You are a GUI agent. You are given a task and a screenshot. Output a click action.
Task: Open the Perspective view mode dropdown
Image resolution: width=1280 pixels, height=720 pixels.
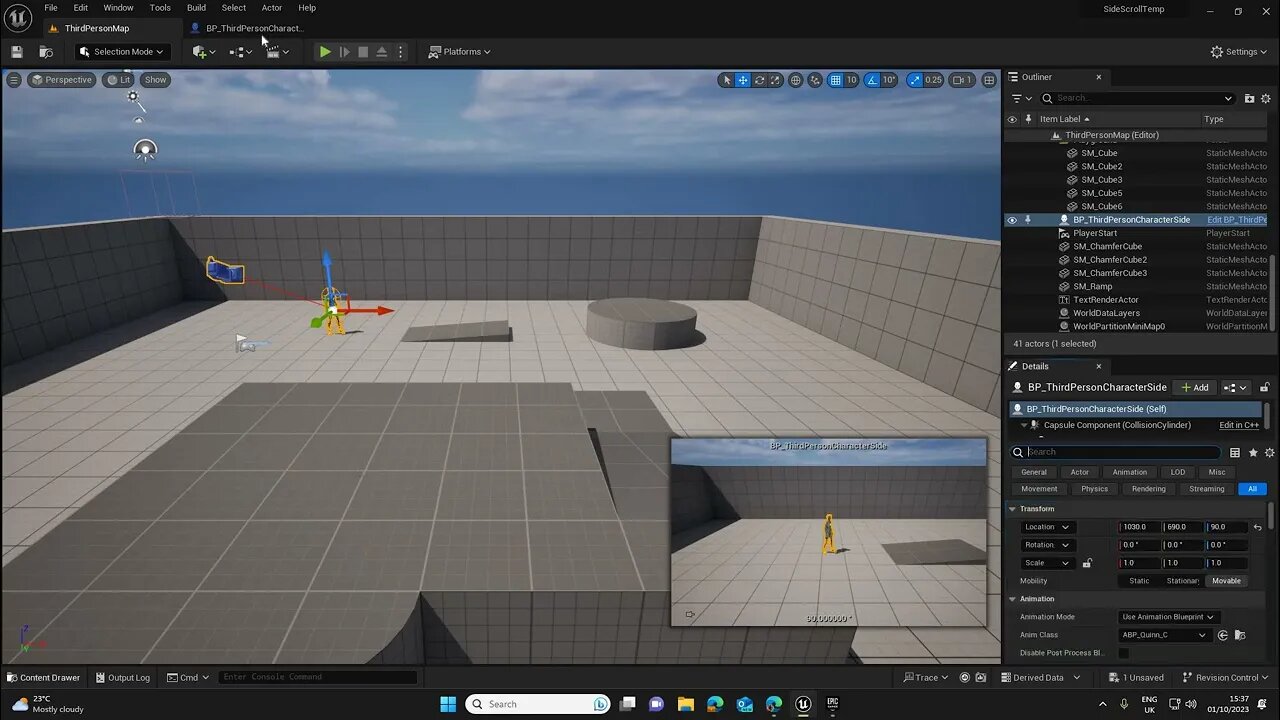[62, 79]
